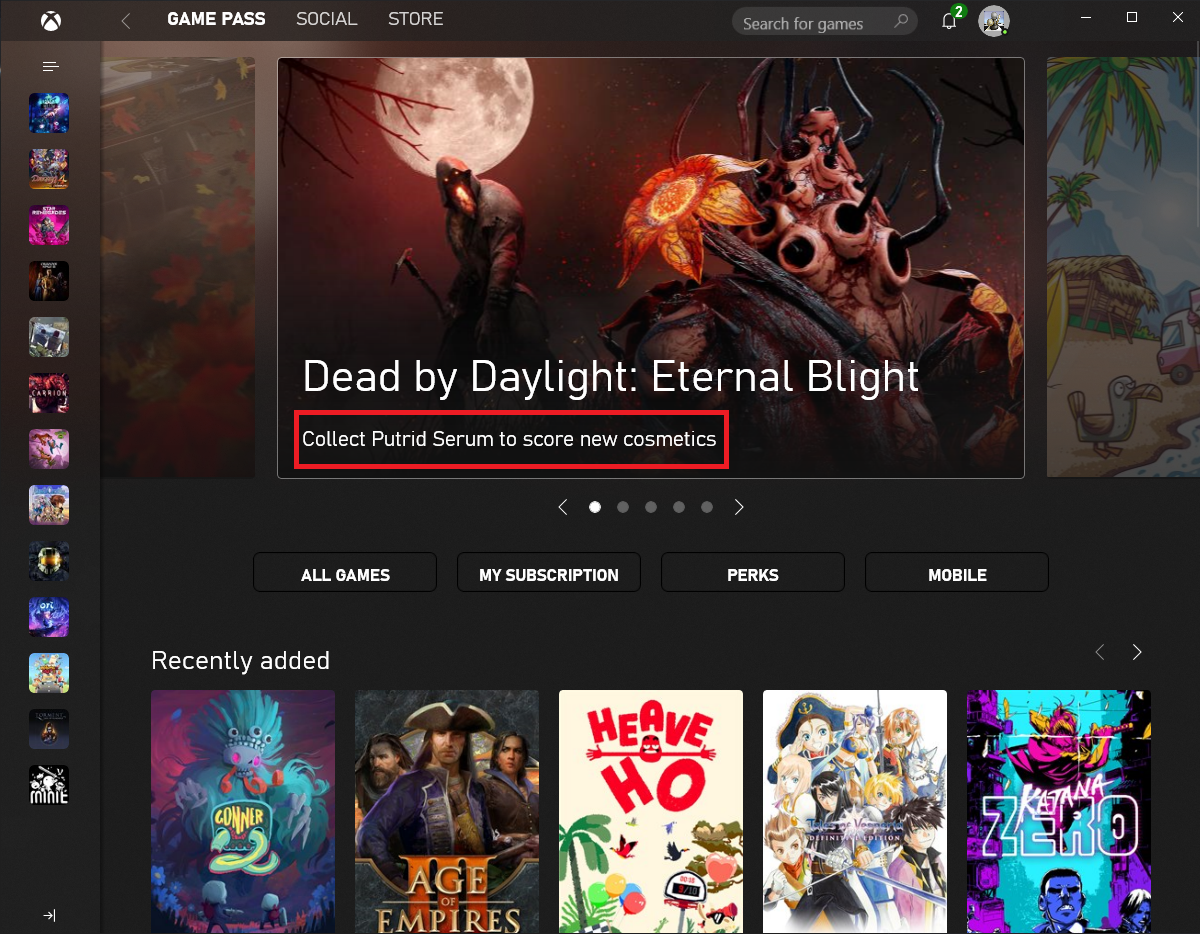The image size is (1200, 934).
Task: Open Age of Empires III tile
Action: pyautogui.click(x=447, y=812)
